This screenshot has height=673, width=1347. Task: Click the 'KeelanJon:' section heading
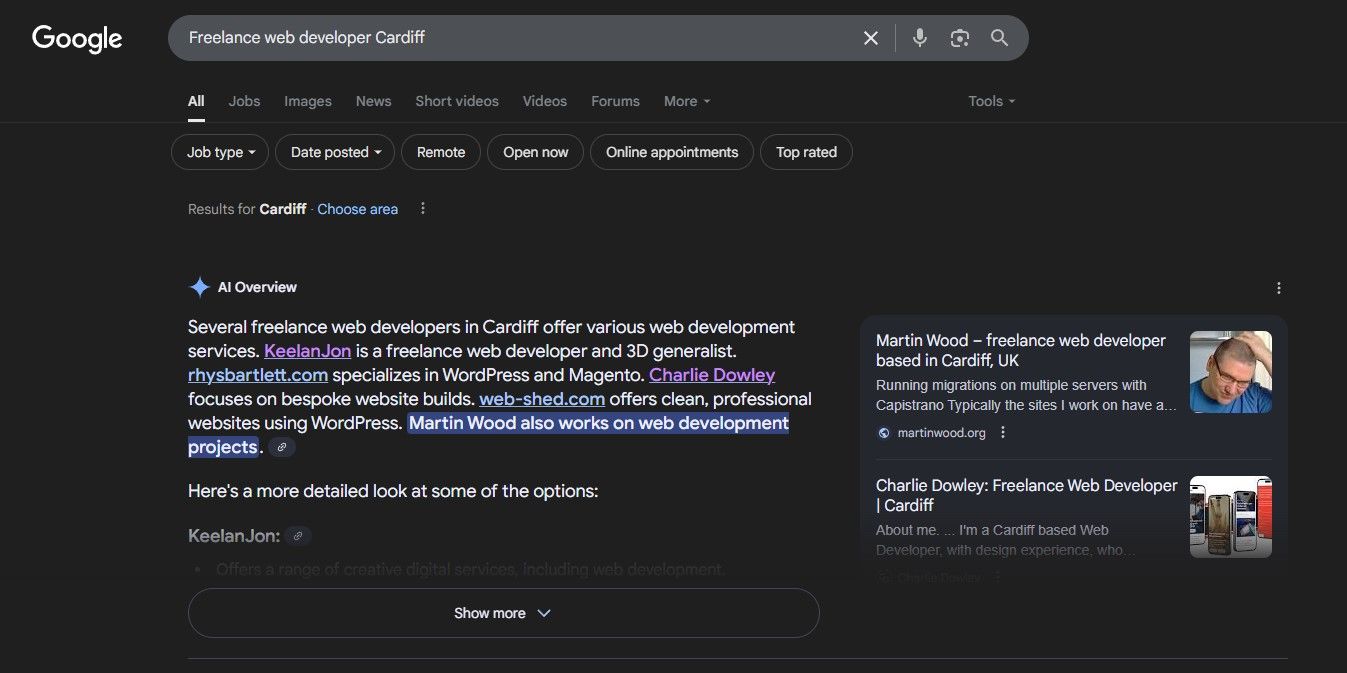[x=234, y=536]
